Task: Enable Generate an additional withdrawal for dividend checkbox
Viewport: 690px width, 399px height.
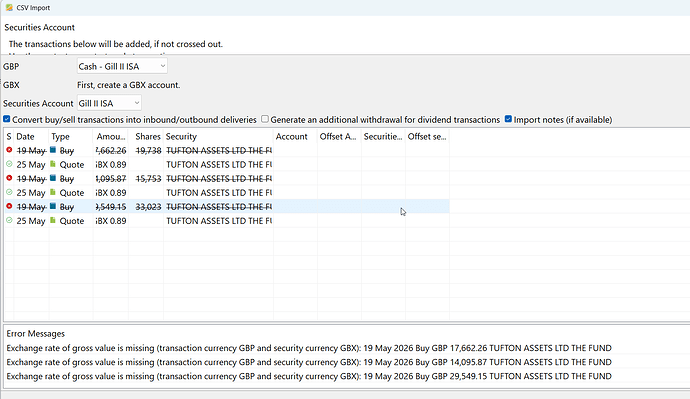Action: click(x=265, y=119)
